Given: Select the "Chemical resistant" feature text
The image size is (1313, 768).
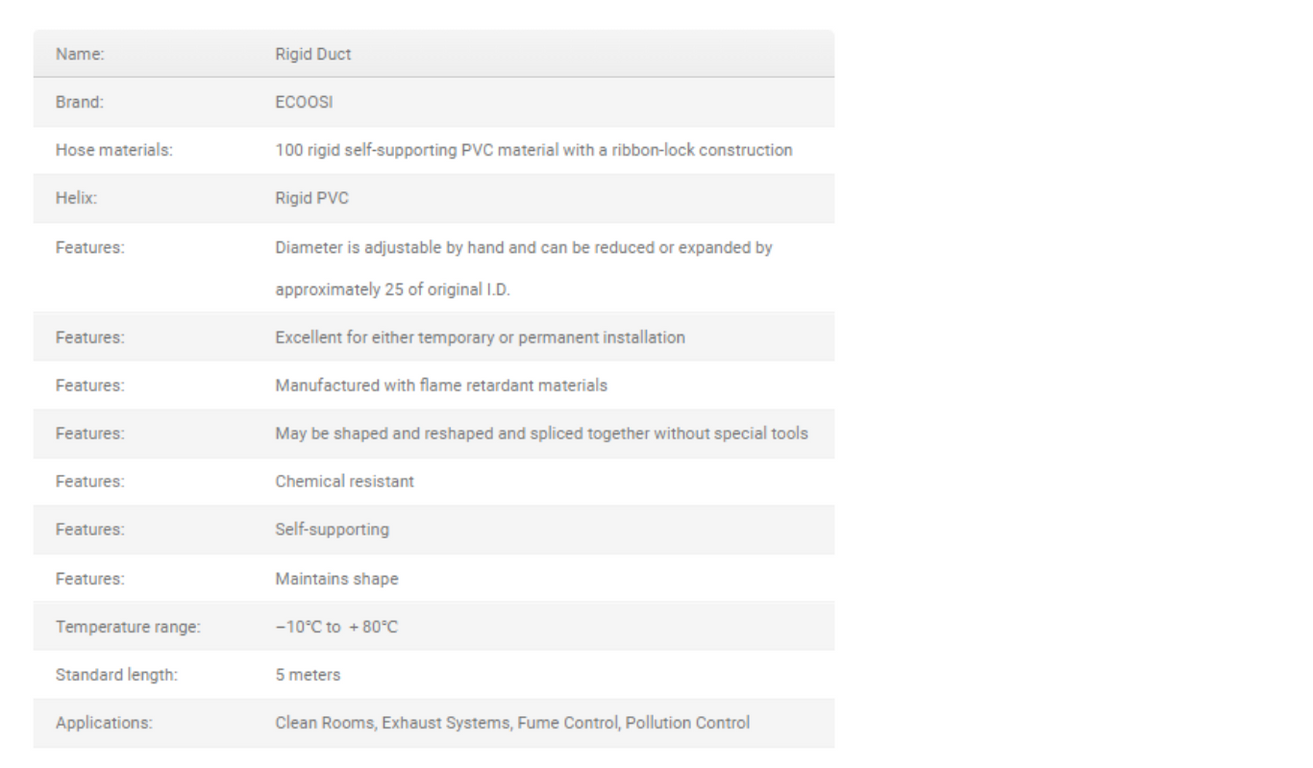Looking at the screenshot, I should pos(344,481).
